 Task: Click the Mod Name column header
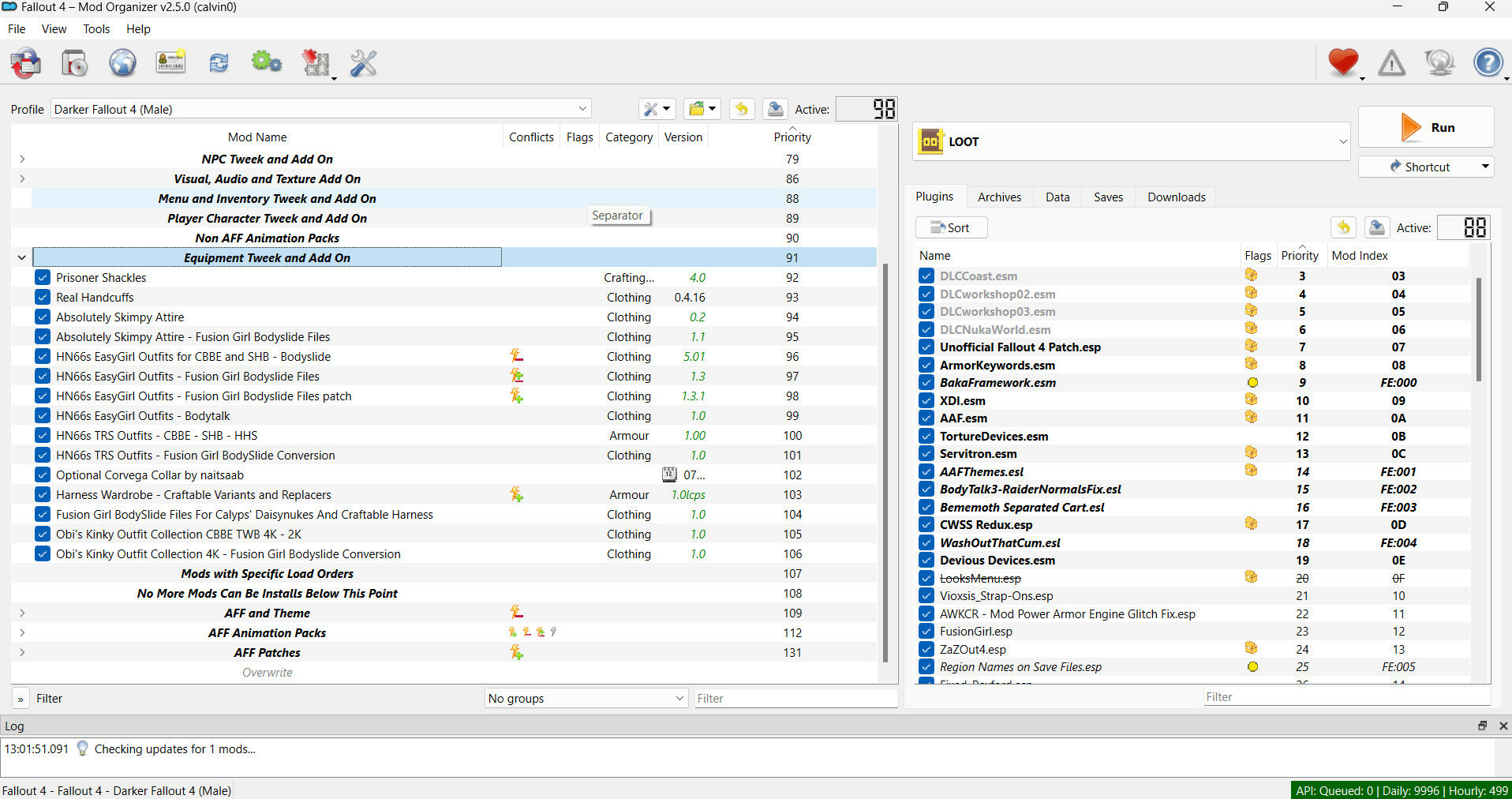point(257,137)
